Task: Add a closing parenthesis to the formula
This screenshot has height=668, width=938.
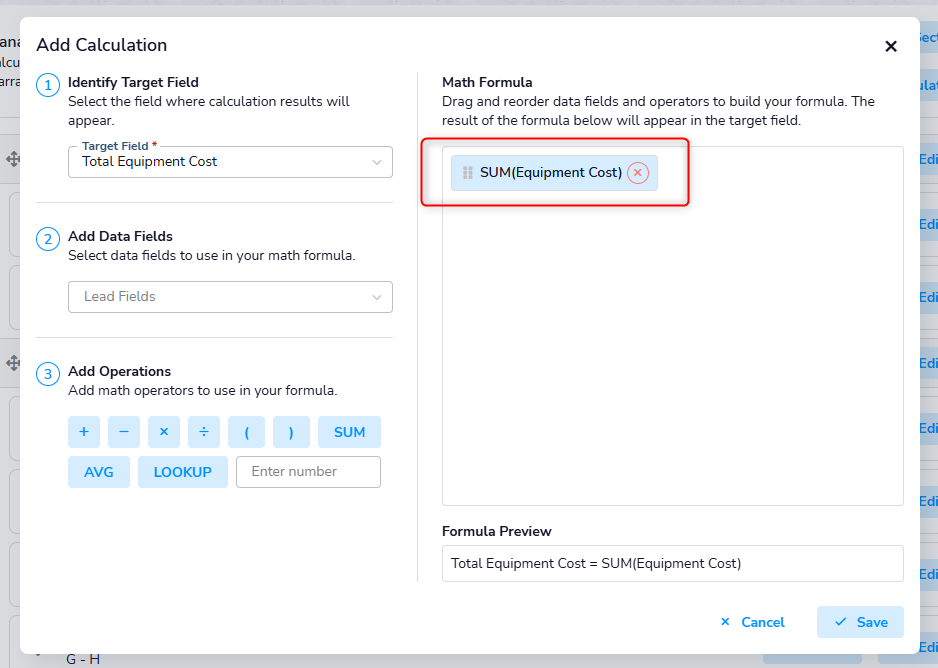Action: click(291, 432)
